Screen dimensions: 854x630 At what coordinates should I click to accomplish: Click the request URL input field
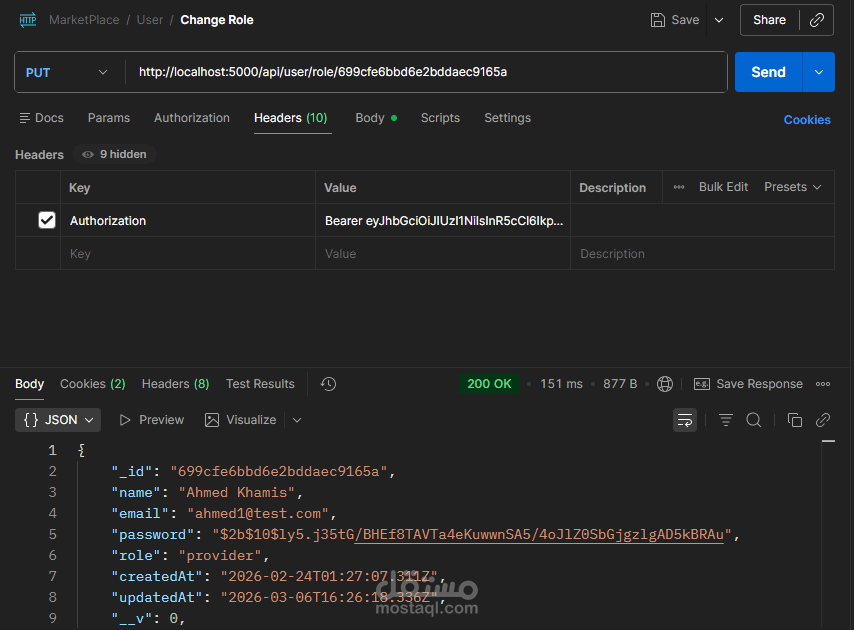425,72
